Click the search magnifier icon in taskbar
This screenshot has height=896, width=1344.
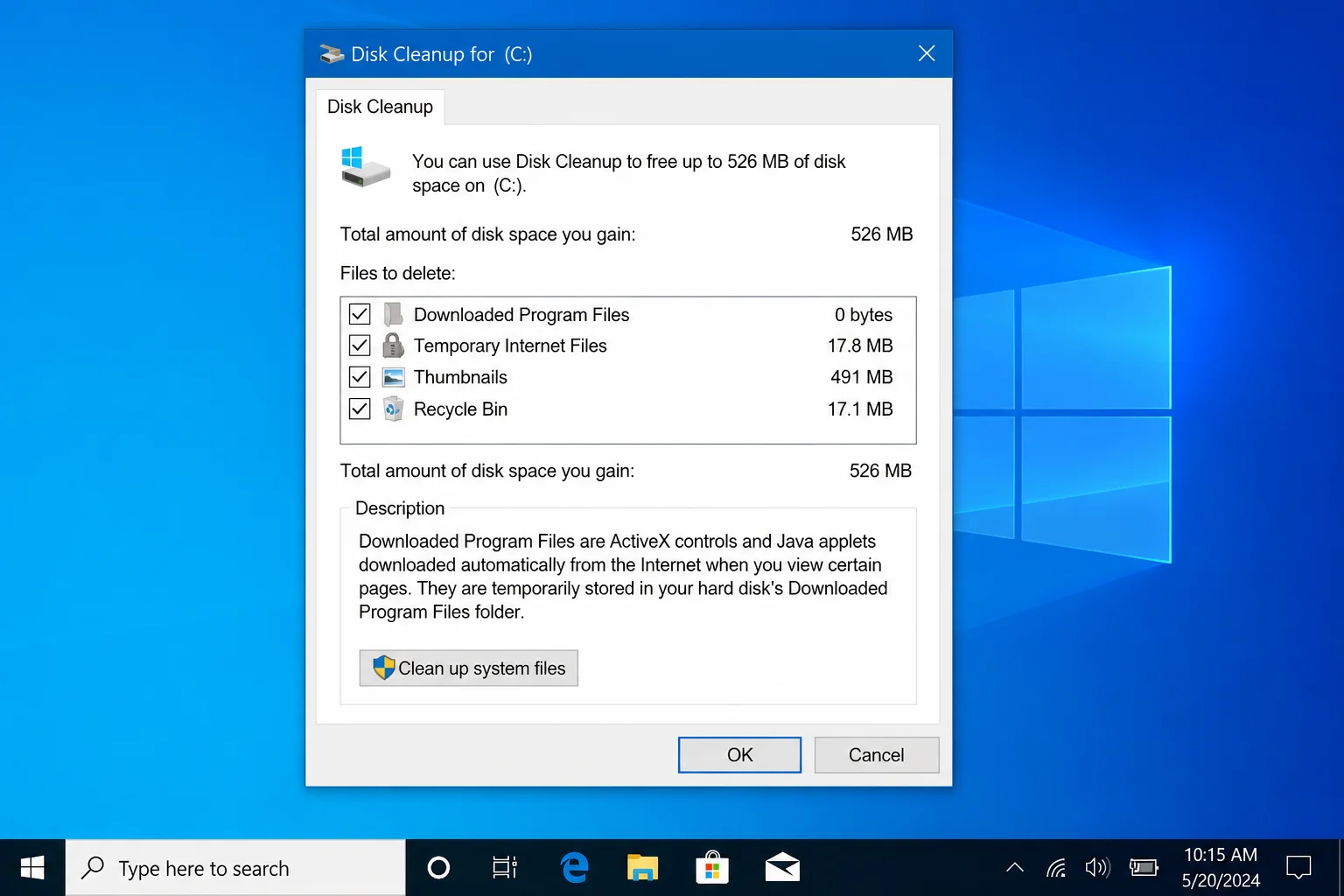click(x=93, y=867)
